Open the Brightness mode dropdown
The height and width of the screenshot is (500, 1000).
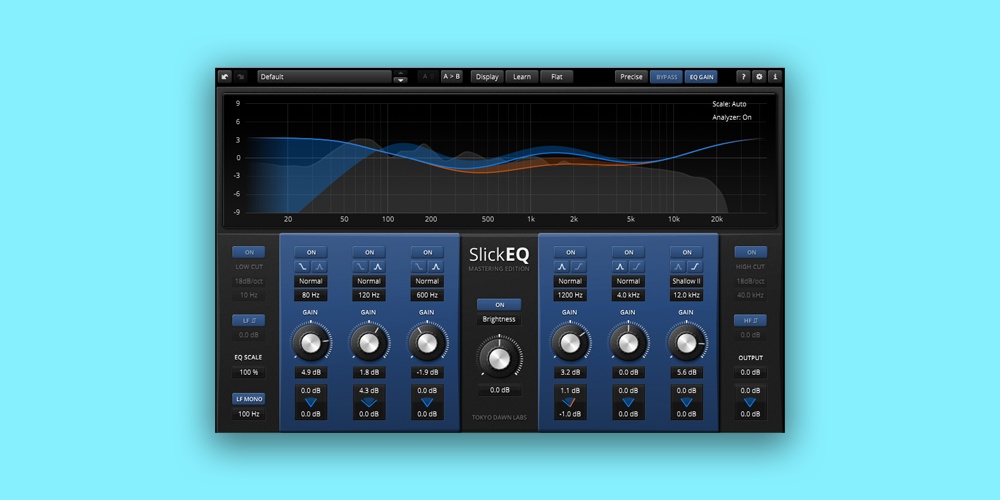(x=499, y=319)
